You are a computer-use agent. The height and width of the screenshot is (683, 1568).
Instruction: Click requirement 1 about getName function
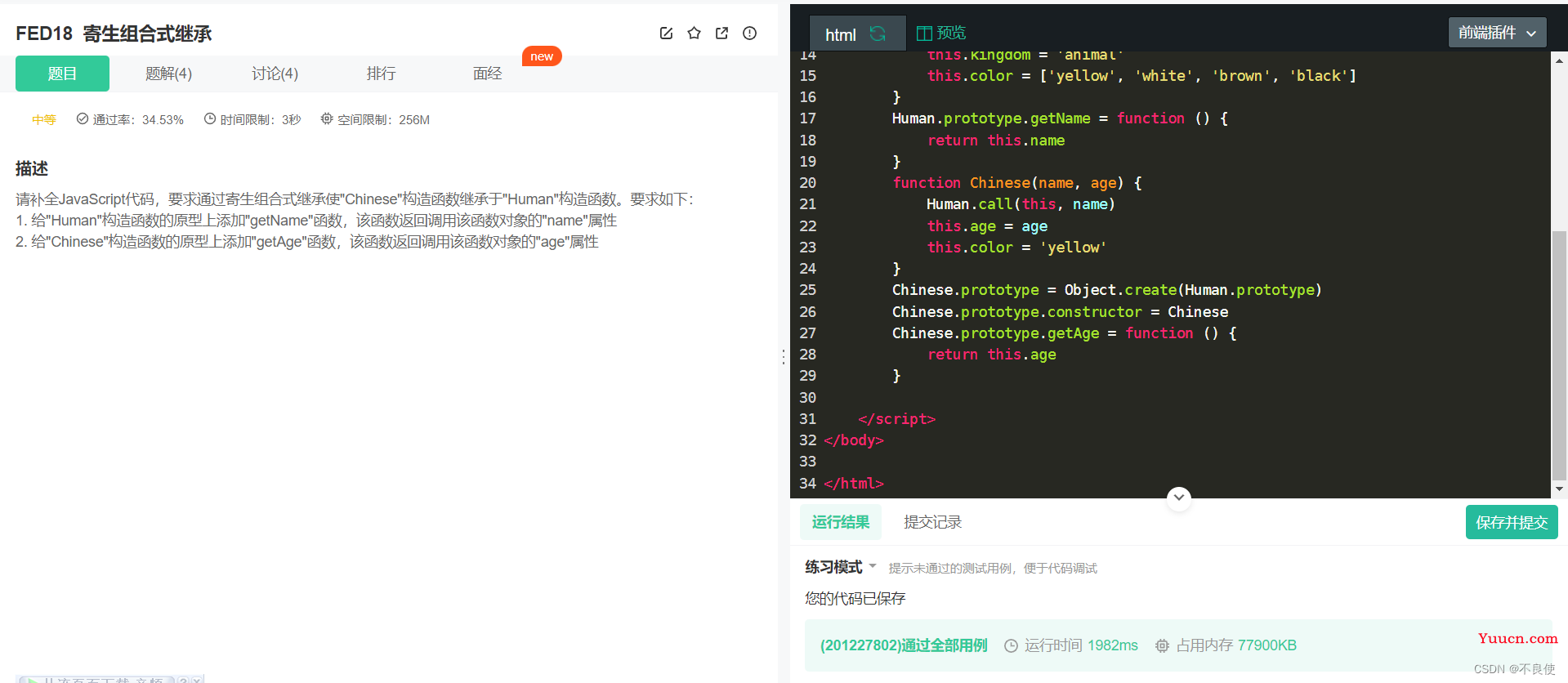pyautogui.click(x=316, y=221)
